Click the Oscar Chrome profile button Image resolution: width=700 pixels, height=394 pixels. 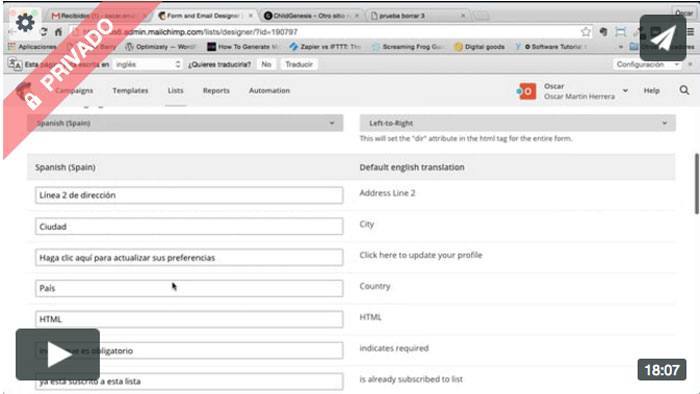pyautogui.click(x=683, y=13)
